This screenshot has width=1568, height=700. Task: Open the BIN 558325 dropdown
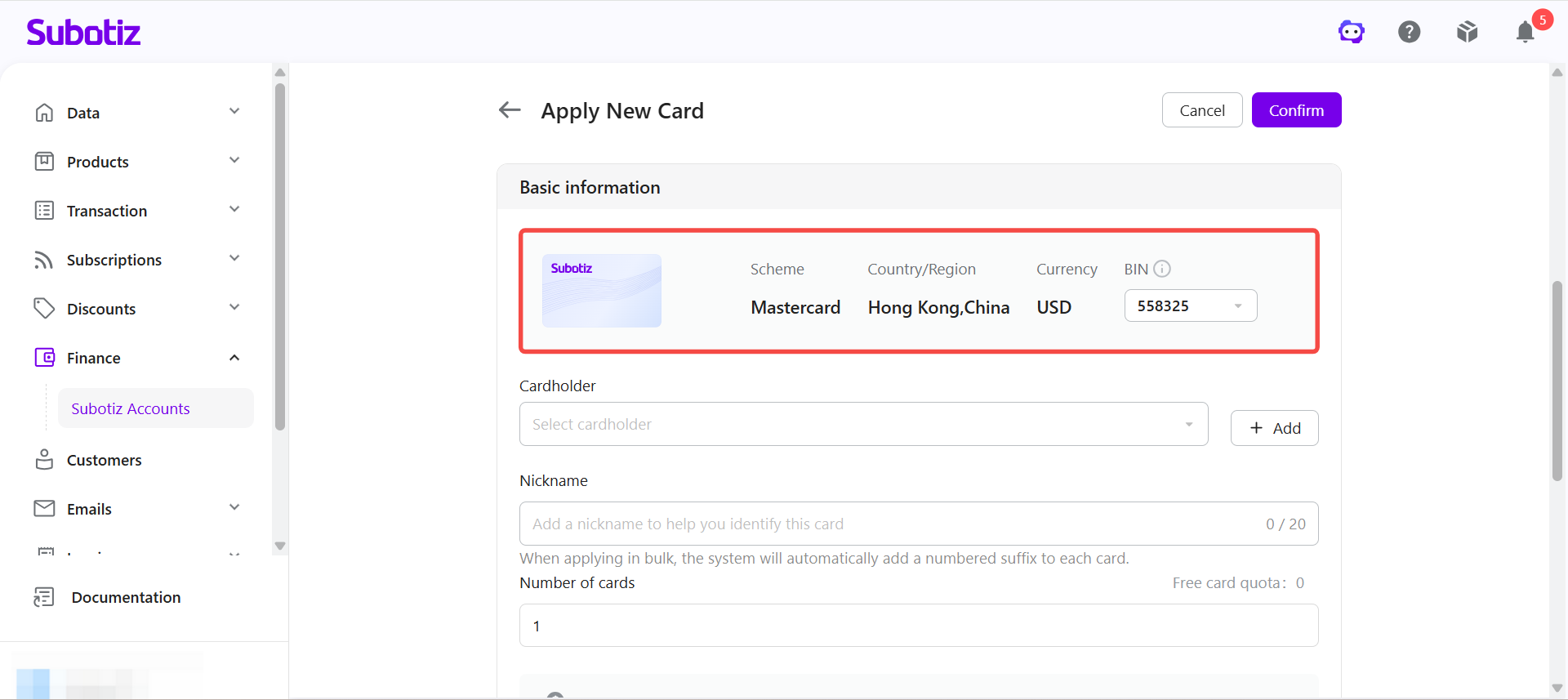click(1191, 305)
